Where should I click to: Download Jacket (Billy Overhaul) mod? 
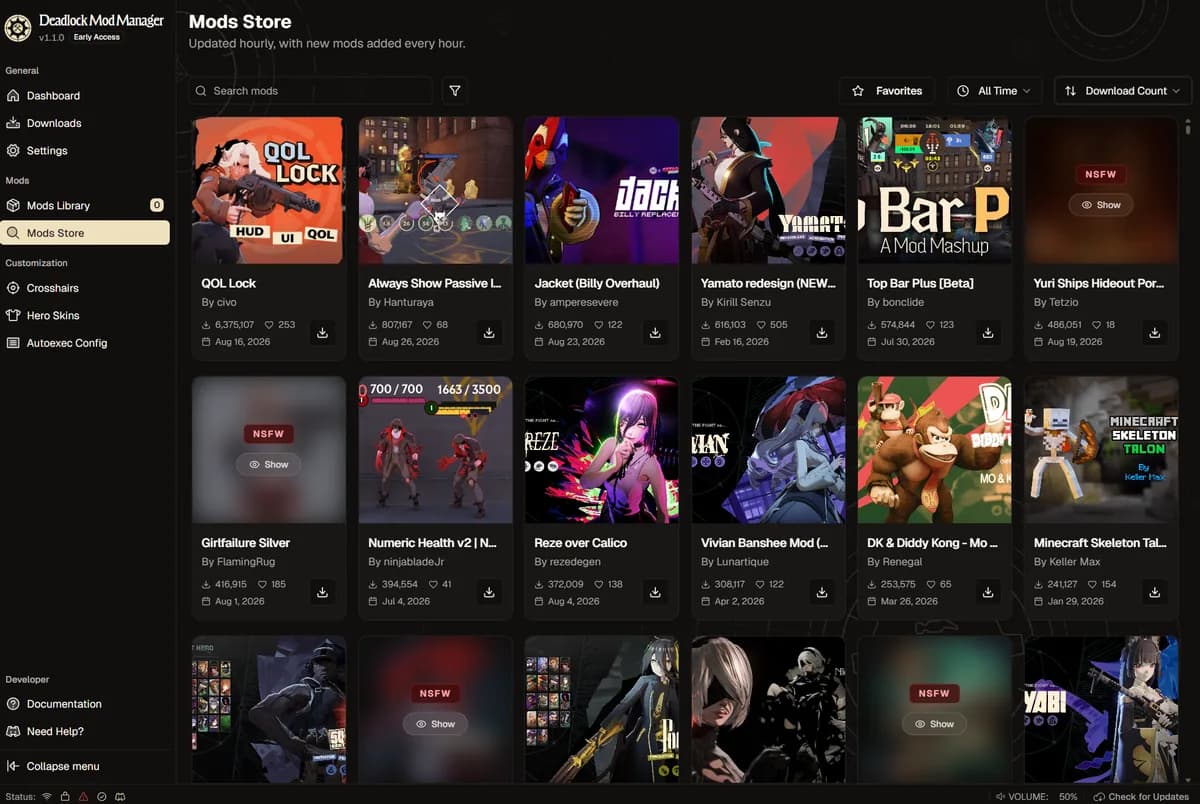pyautogui.click(x=655, y=333)
